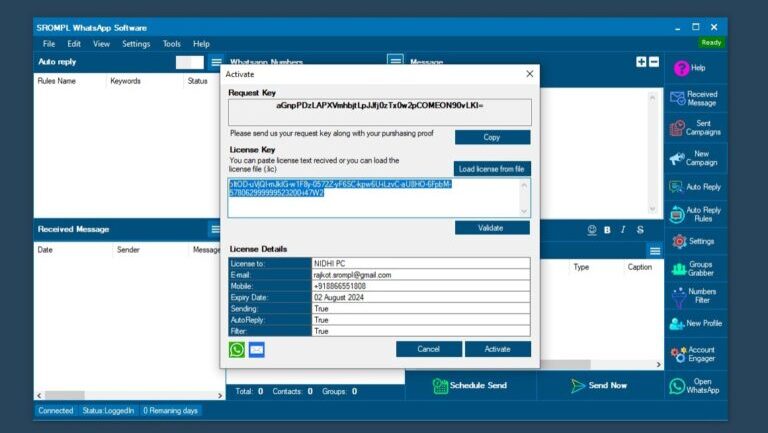Toggle the Auto reply switch

tap(189, 62)
